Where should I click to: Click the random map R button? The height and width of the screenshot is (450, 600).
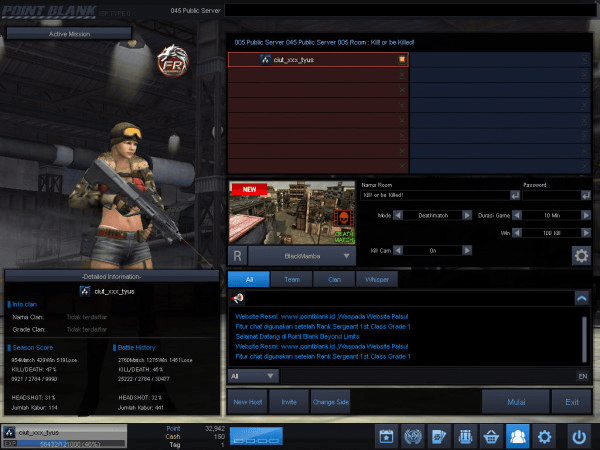(240, 256)
